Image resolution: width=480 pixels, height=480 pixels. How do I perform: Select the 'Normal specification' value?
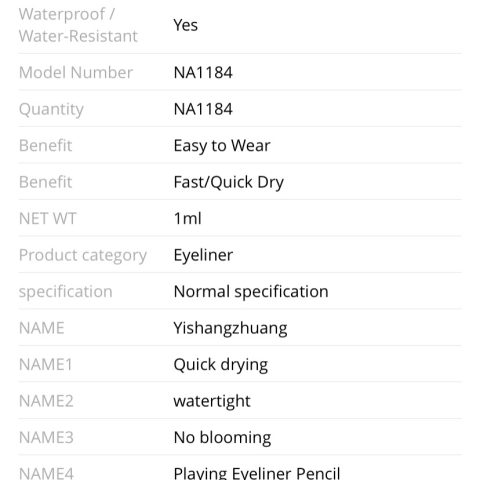251,292
